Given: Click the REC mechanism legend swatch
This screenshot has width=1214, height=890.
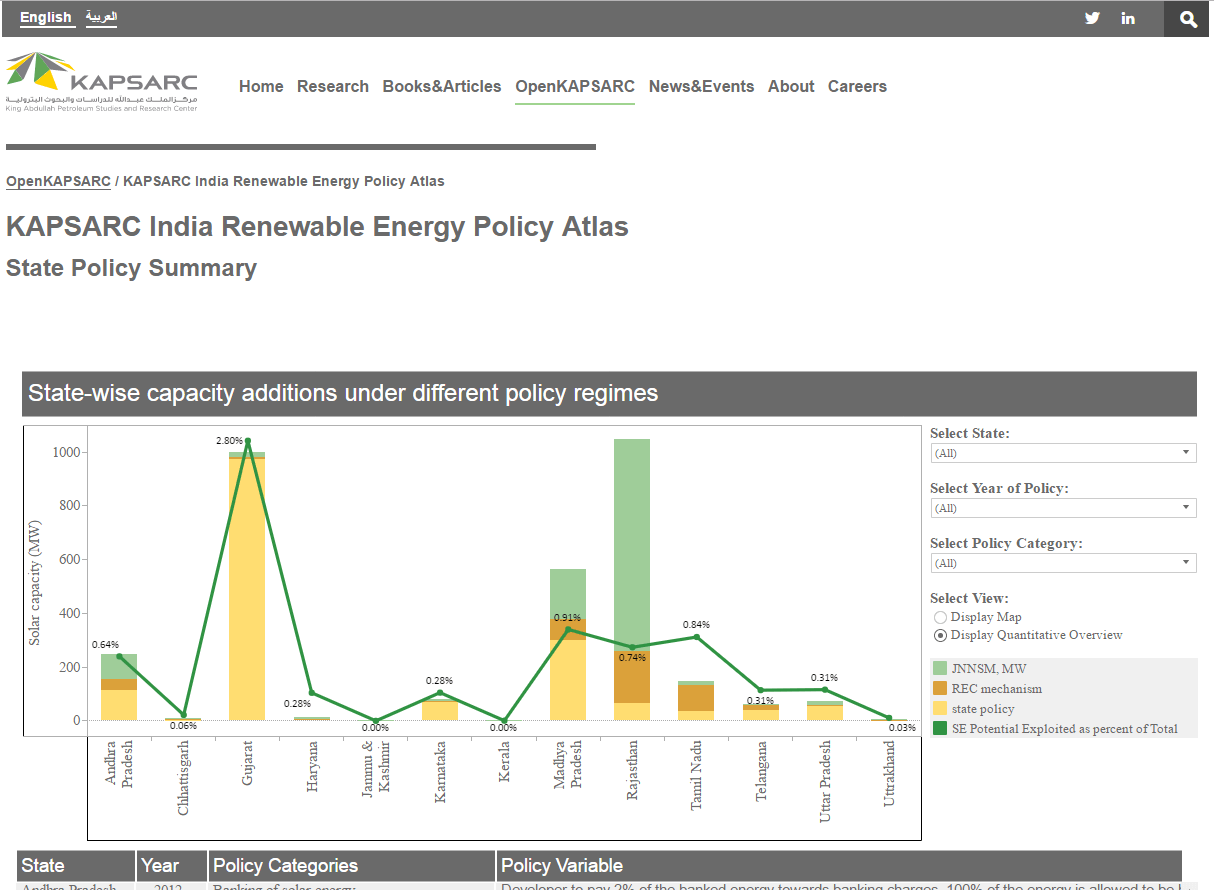Looking at the screenshot, I should point(940,688).
